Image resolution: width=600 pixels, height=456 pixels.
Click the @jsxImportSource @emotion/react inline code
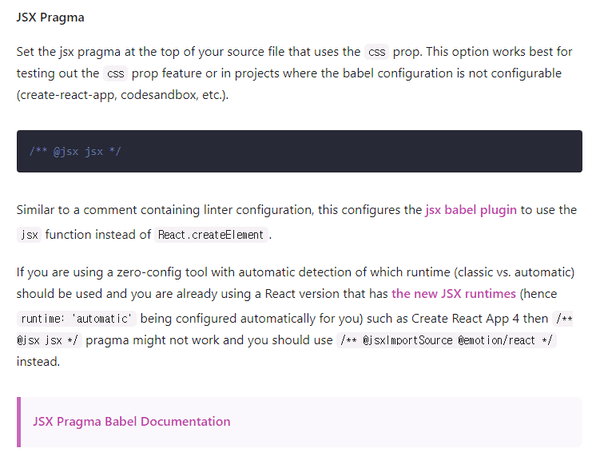(x=446, y=341)
